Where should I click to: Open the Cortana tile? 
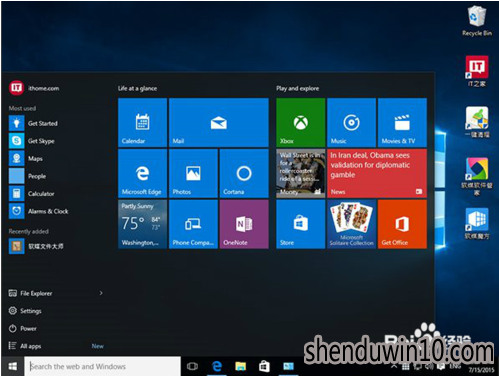[x=244, y=173]
